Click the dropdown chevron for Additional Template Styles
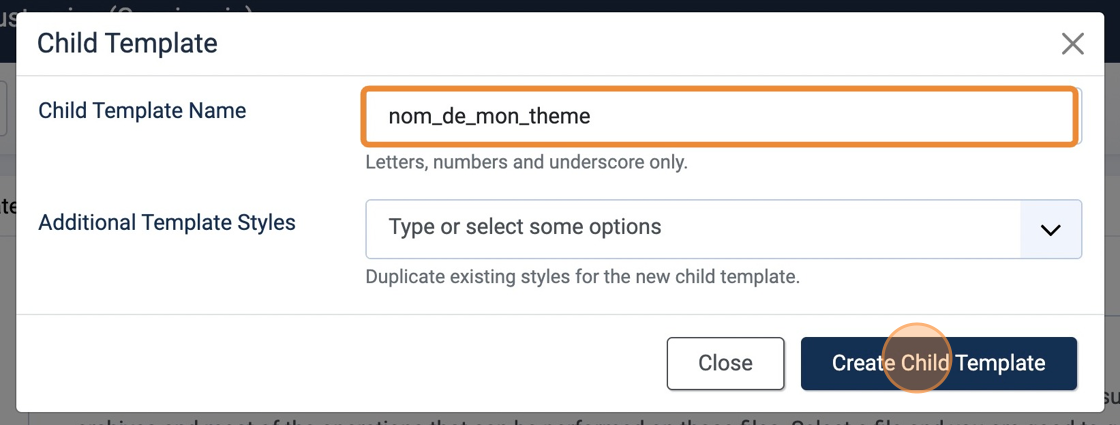 [x=1050, y=229]
